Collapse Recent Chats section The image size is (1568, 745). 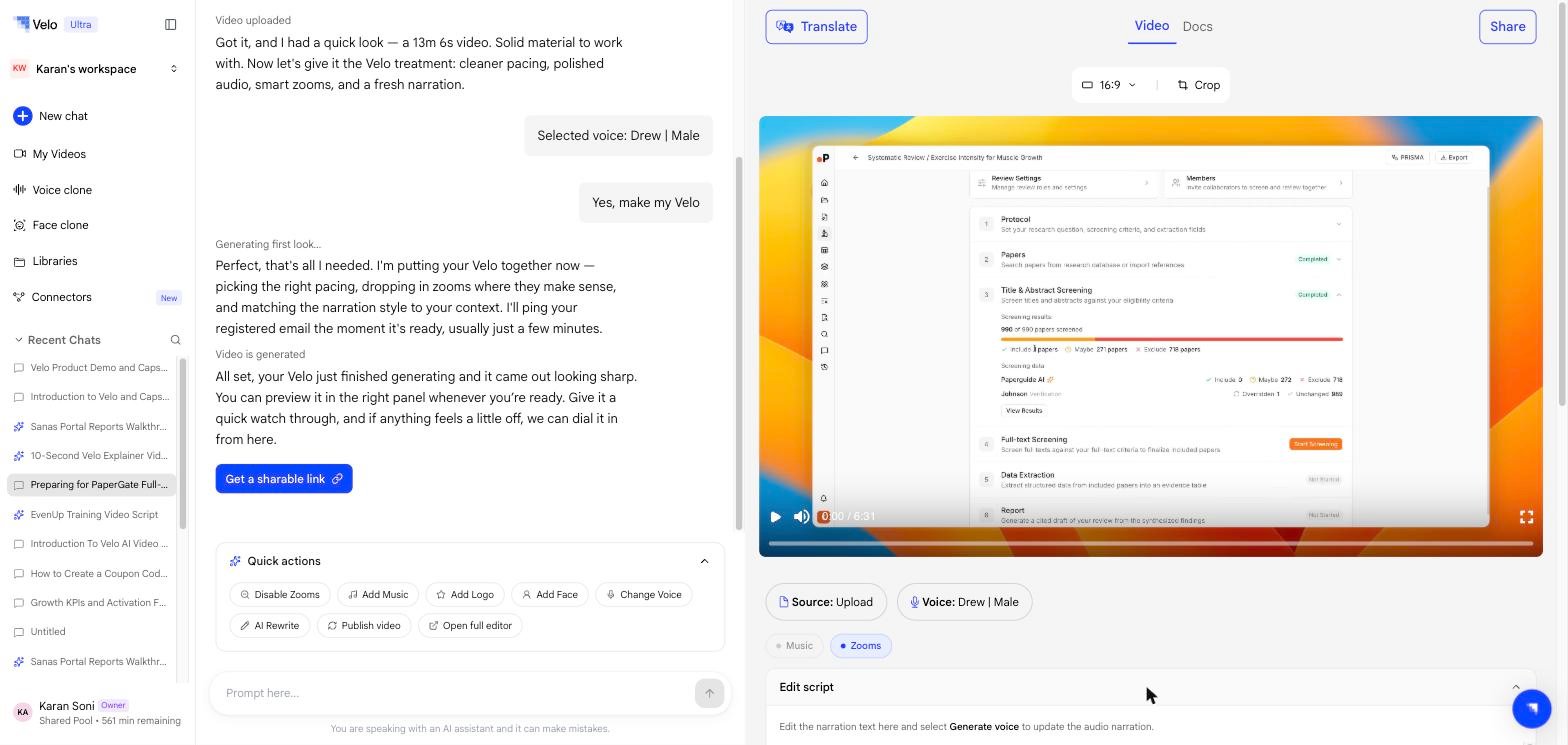click(x=18, y=340)
